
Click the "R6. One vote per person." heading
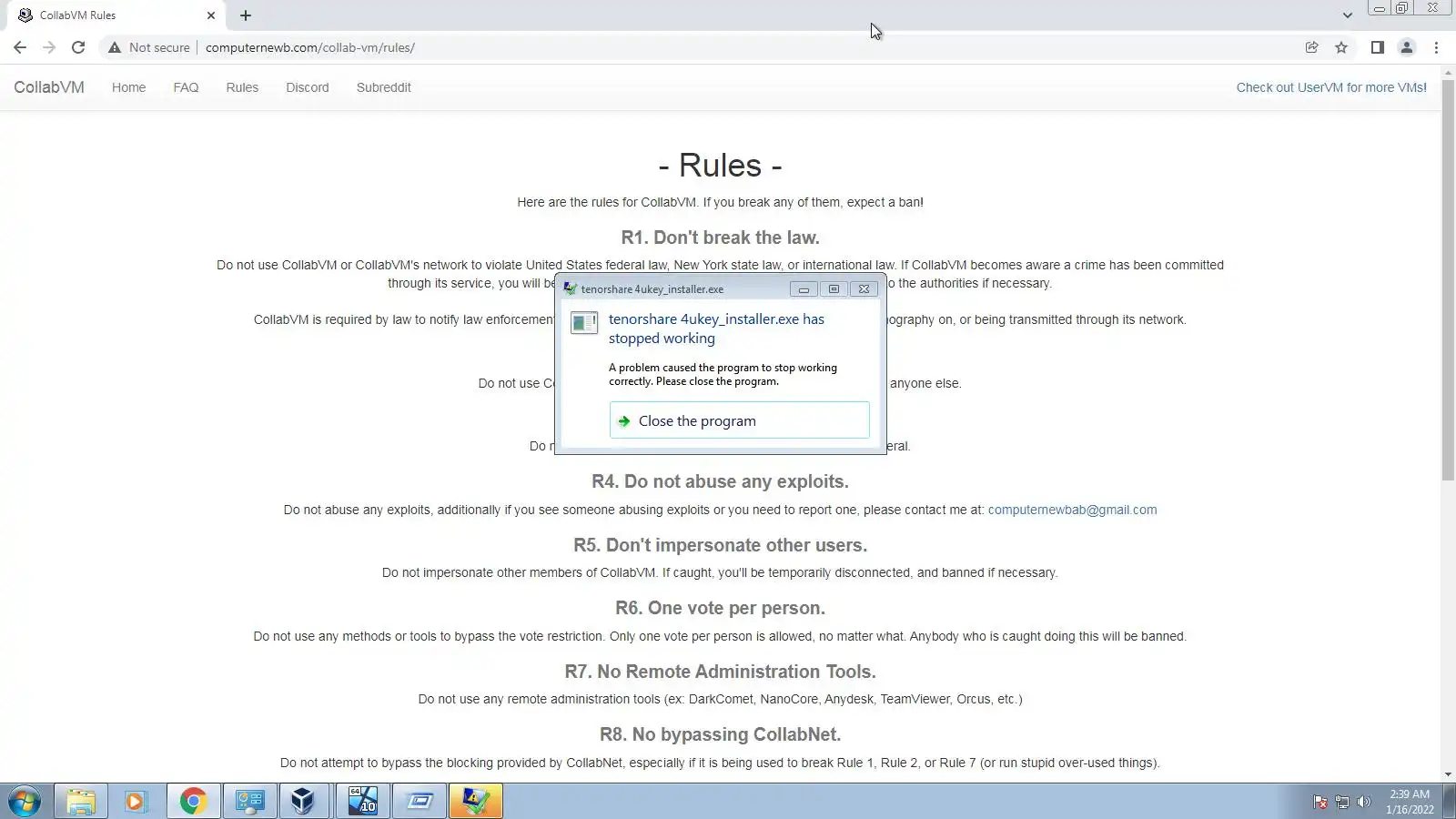point(720,608)
